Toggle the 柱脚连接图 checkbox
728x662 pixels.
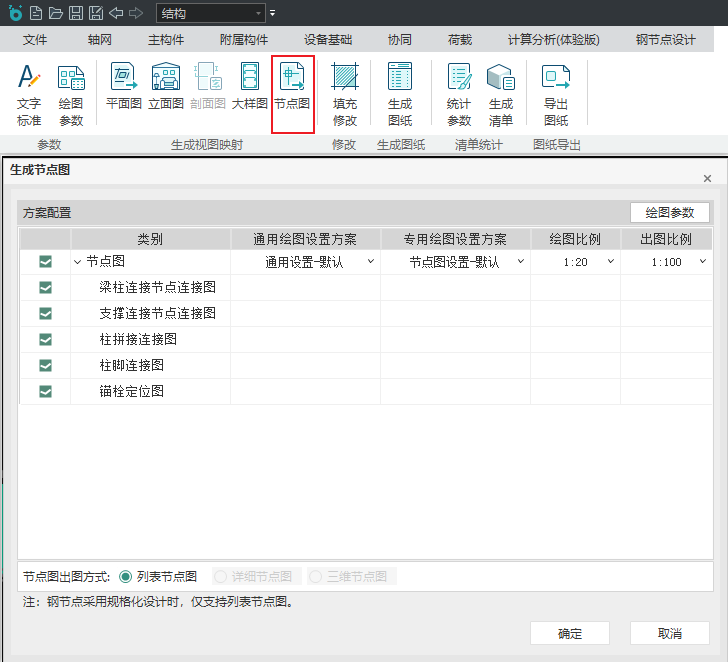coord(45,366)
